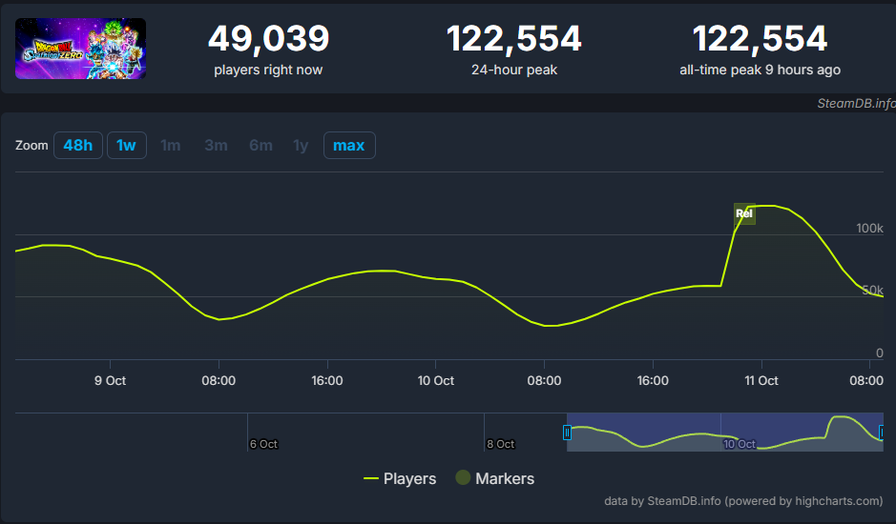Choose the 1y zoom option
896x524 pixels.
tap(300, 145)
